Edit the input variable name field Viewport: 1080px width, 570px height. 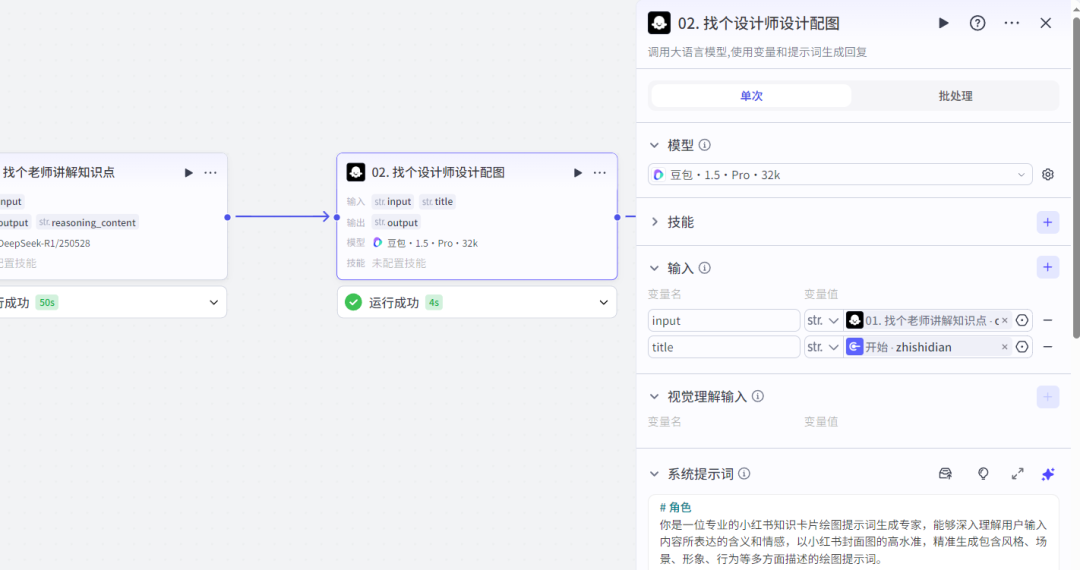point(723,320)
